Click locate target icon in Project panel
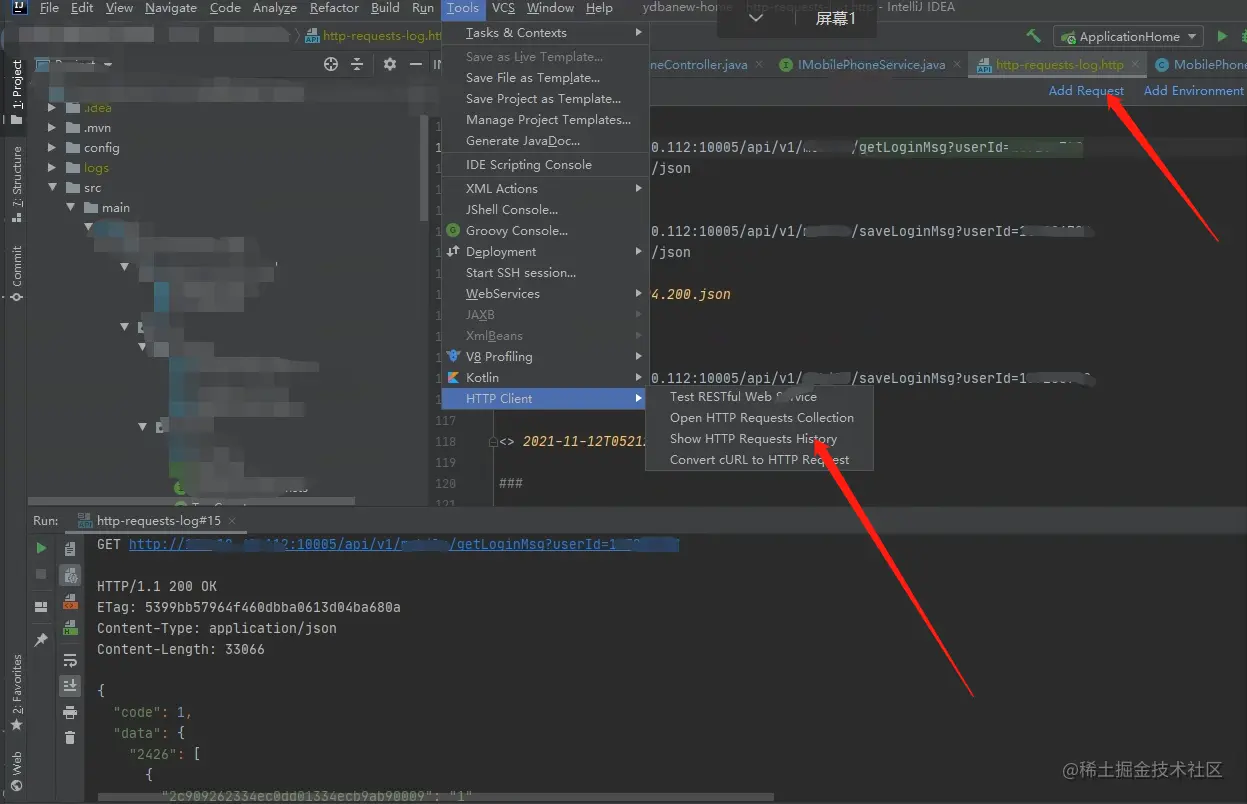Image resolution: width=1247 pixels, height=804 pixels. click(331, 64)
